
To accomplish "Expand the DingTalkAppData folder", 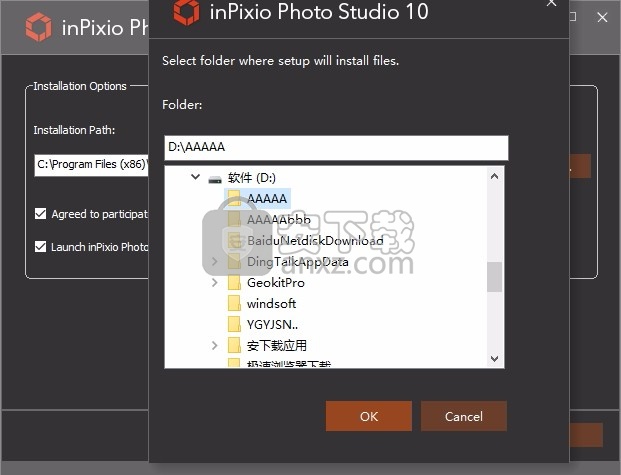I will [214, 261].
